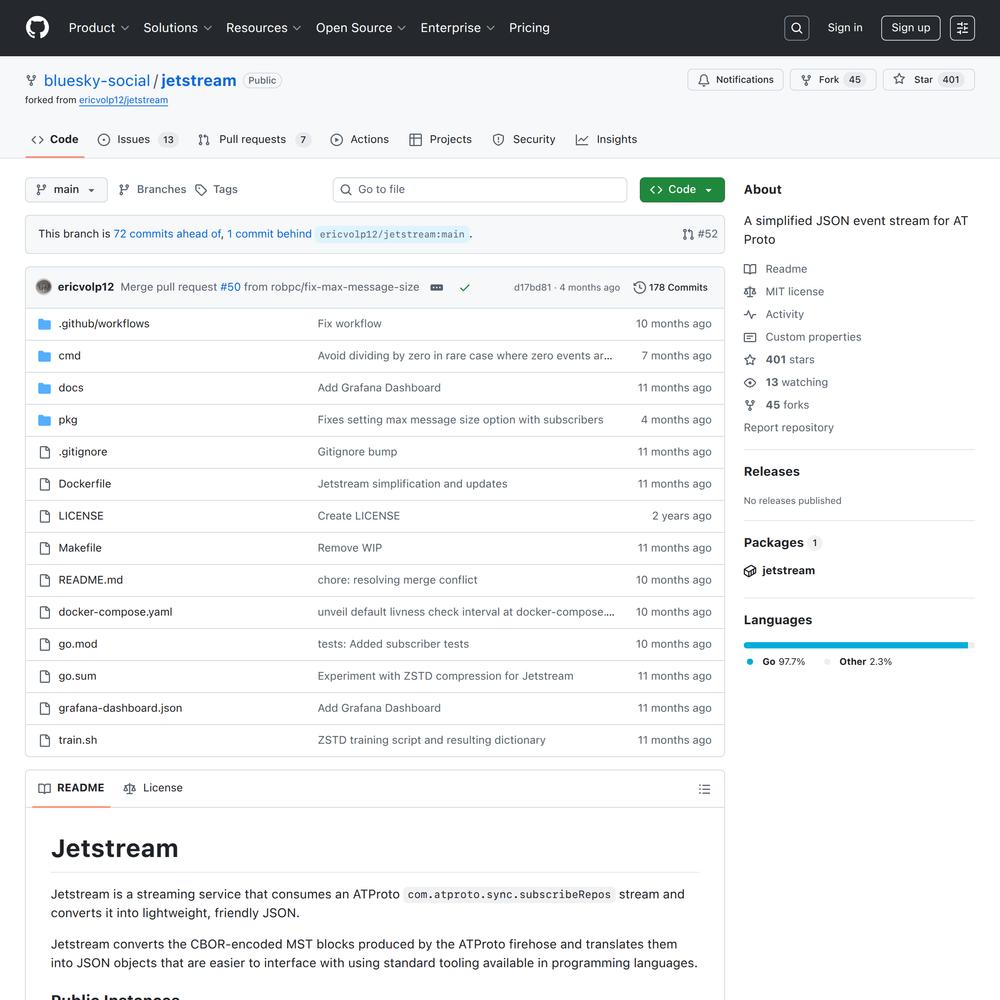Fork the repository with Fork button
The width and height of the screenshot is (1000, 1000).
(x=833, y=80)
